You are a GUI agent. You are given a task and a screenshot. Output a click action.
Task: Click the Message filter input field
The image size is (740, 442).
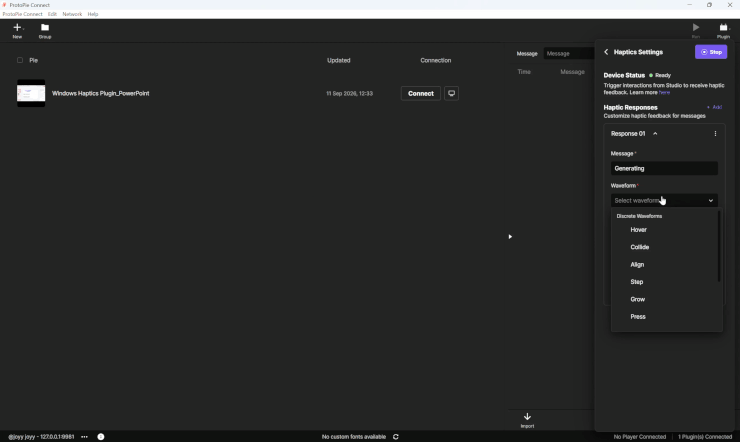point(569,54)
